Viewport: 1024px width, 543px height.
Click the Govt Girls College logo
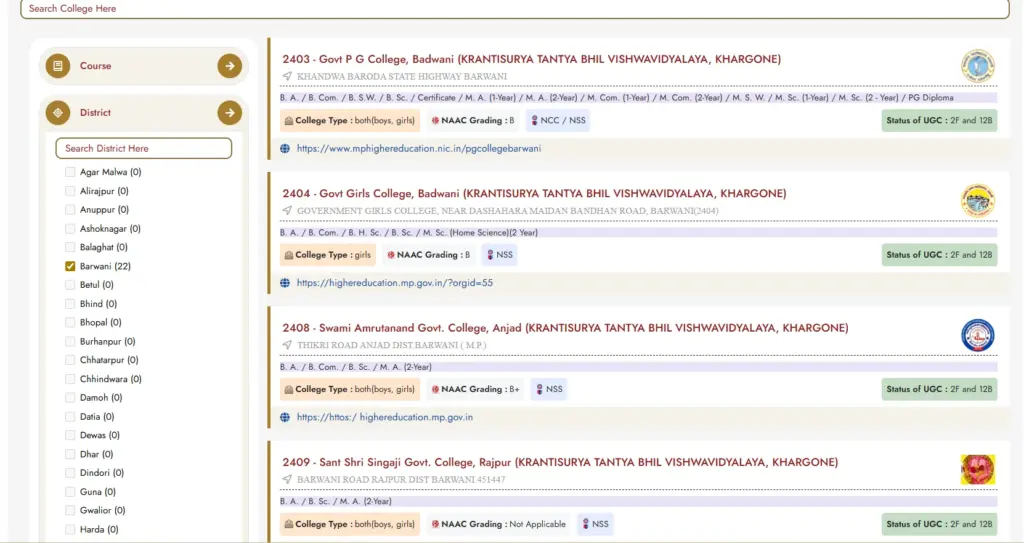pos(978,201)
